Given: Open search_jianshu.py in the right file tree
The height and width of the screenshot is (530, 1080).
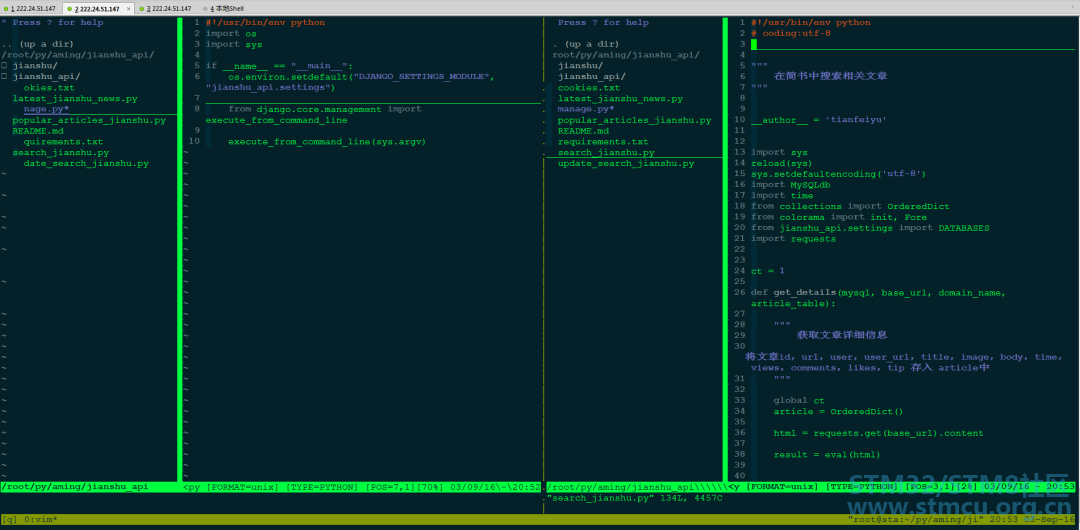Looking at the screenshot, I should tap(606, 153).
